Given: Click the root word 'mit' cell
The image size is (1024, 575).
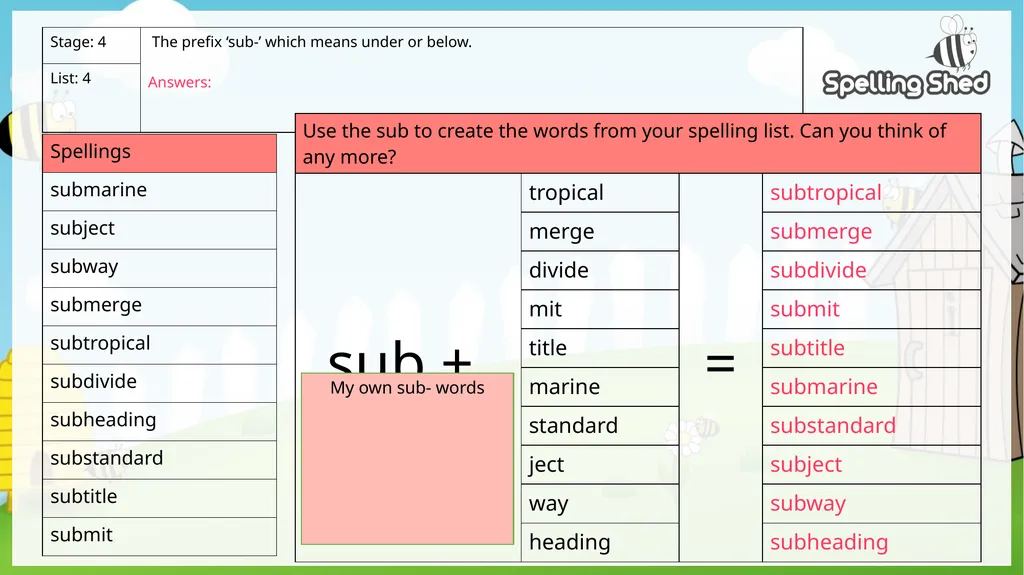Looking at the screenshot, I should coord(600,309).
